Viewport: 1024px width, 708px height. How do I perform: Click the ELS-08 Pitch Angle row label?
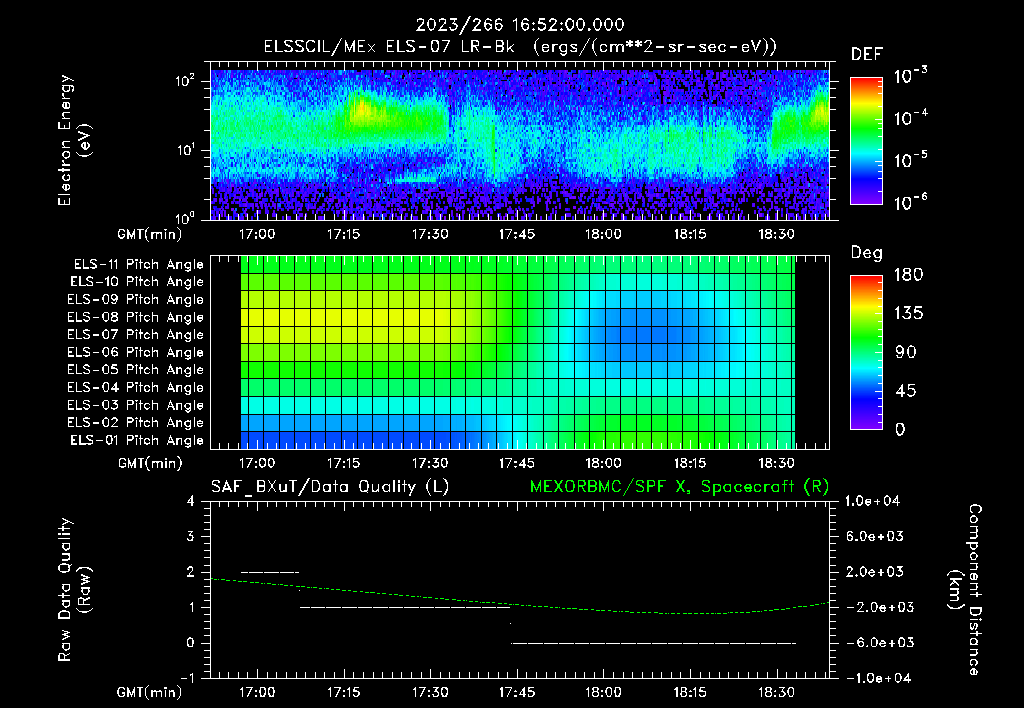click(136, 317)
